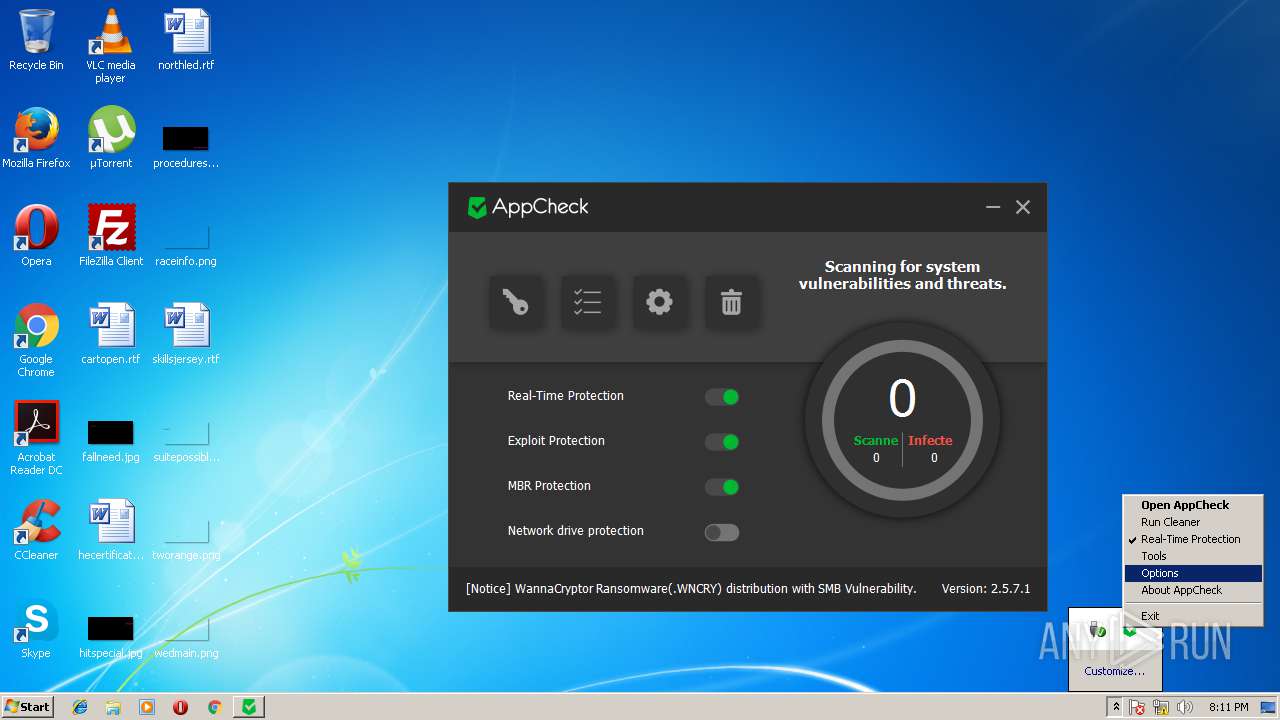The width and height of the screenshot is (1280, 720).
Task: Select the raceinfo.png desktop file
Action: (186, 246)
